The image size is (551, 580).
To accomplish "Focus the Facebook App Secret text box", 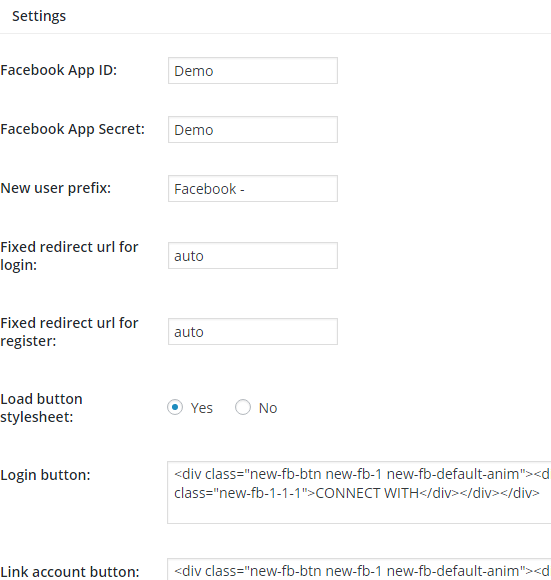I will pyautogui.click(x=253, y=129).
